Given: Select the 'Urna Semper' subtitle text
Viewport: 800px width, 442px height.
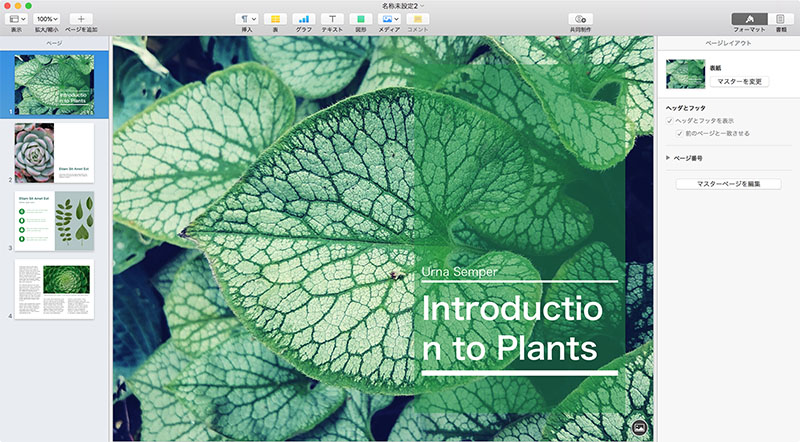Looking at the screenshot, I should 459,272.
